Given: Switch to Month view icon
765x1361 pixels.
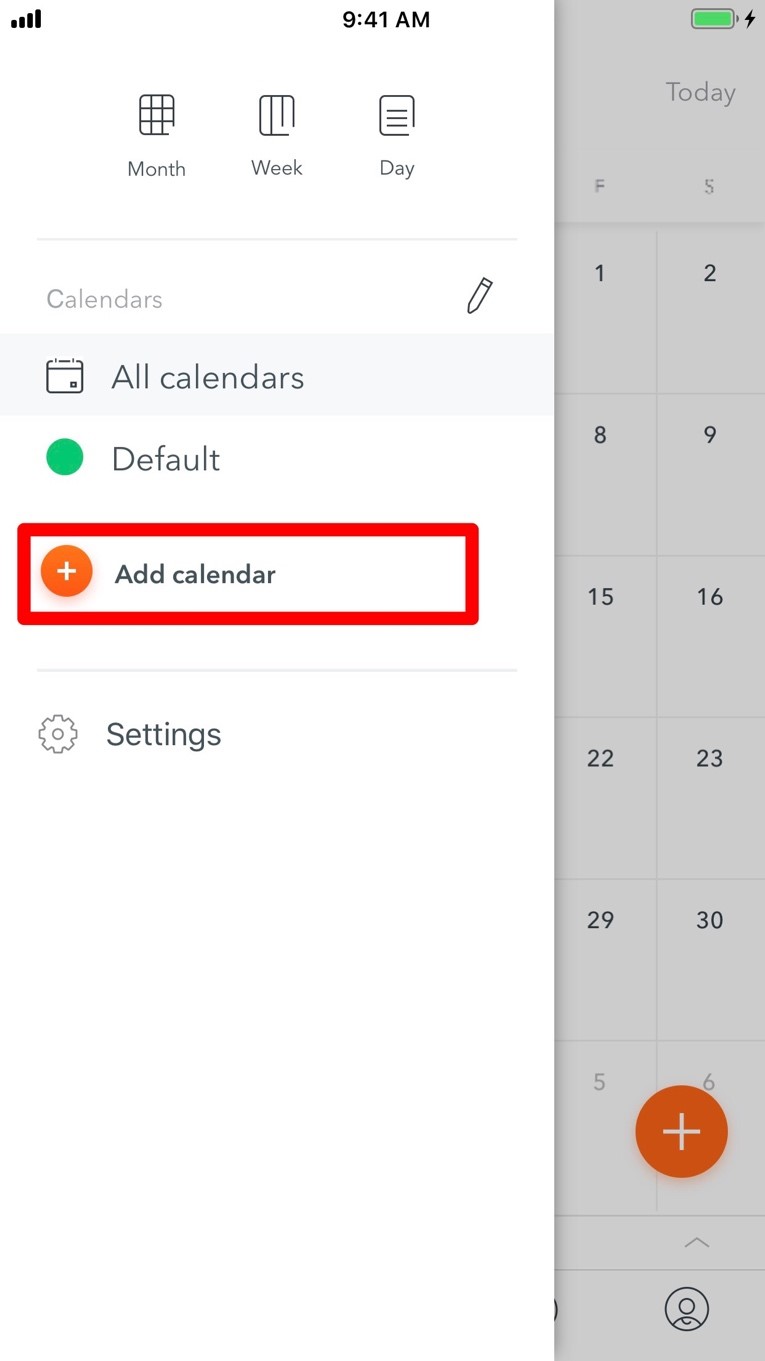Looking at the screenshot, I should pos(157,115).
